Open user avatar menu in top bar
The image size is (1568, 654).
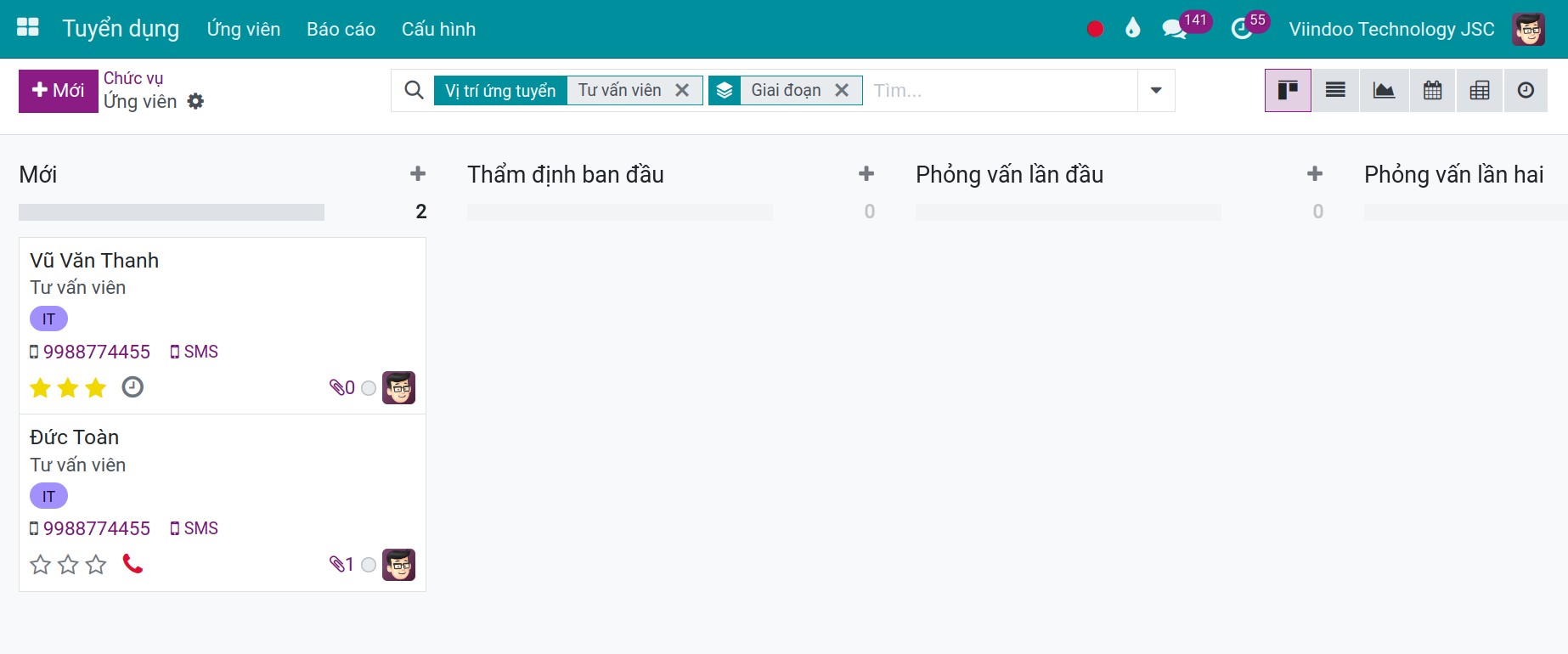coord(1528,29)
